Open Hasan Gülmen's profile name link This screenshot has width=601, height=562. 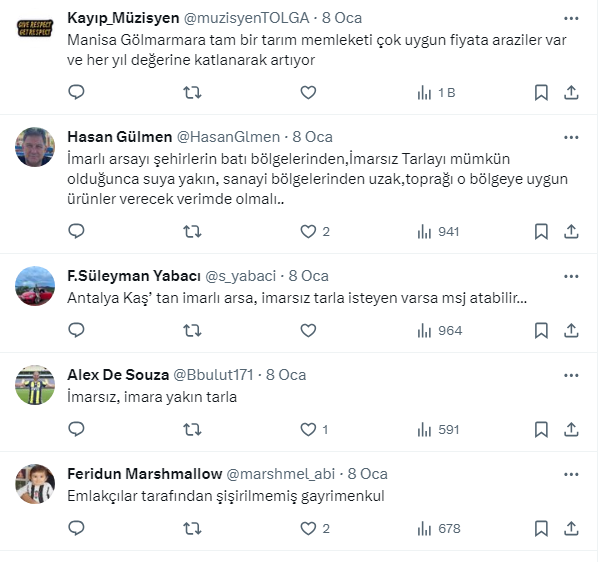point(119,137)
